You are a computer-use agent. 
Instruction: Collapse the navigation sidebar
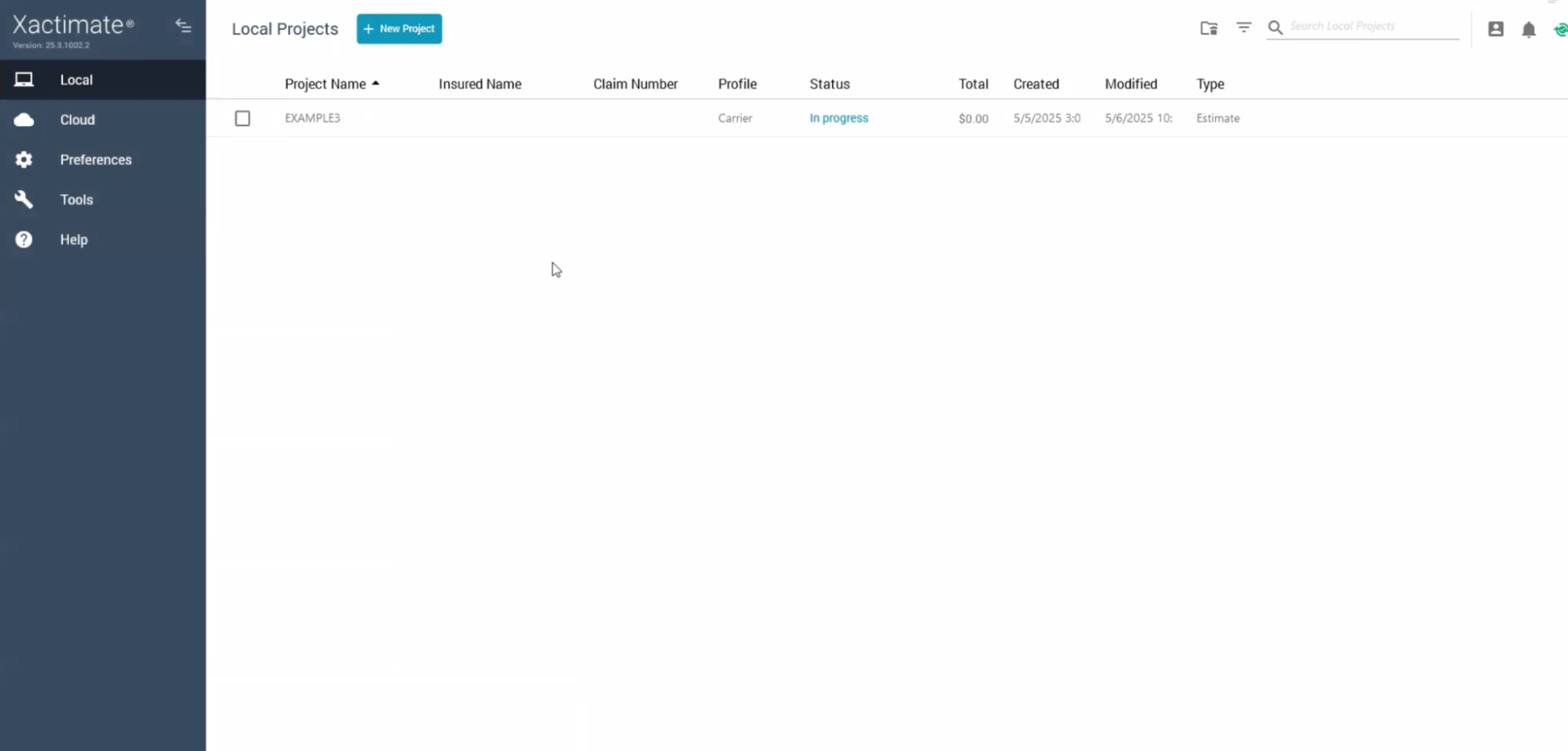click(x=183, y=26)
